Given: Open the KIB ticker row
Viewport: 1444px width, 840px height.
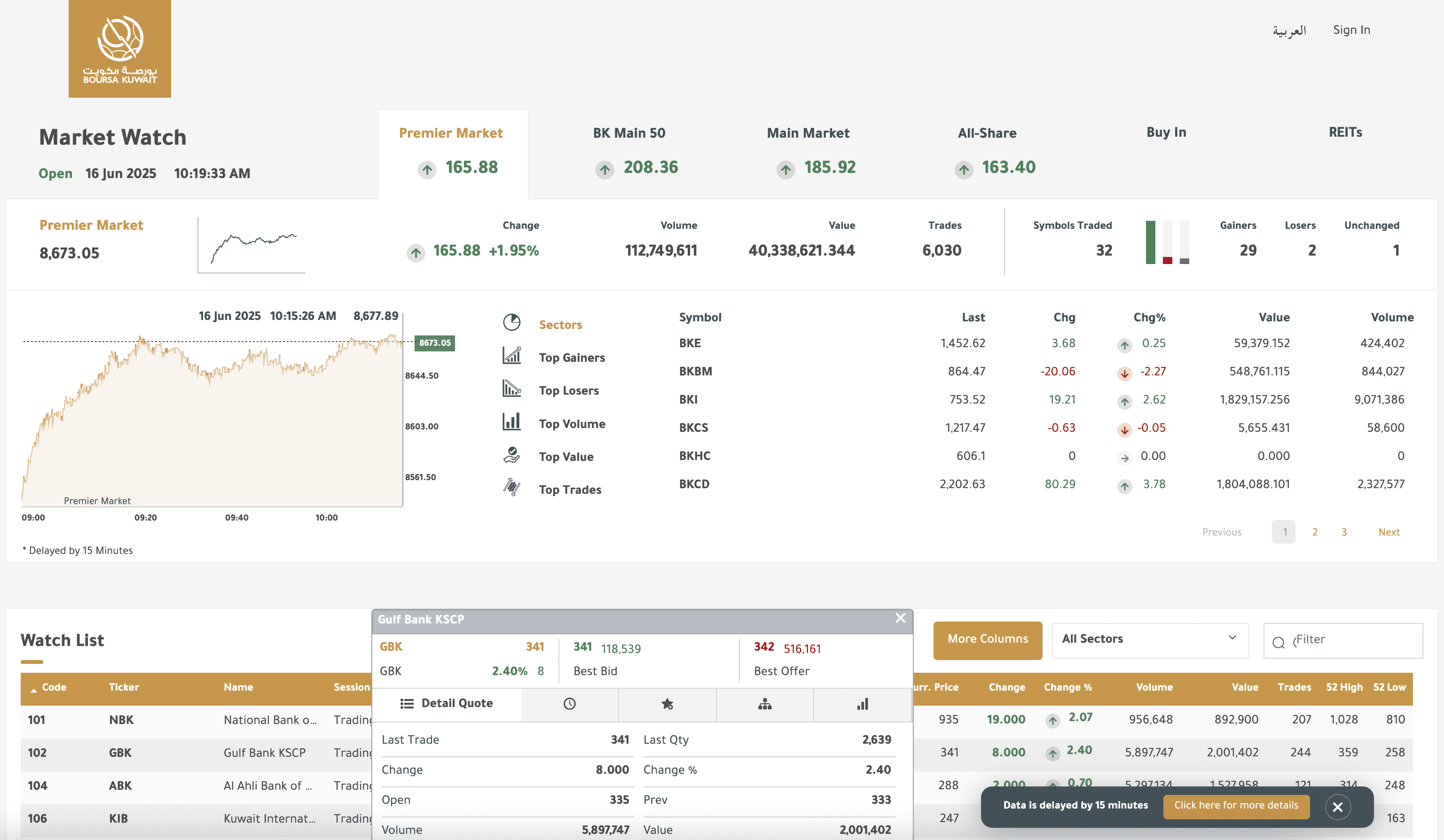Looking at the screenshot, I should [118, 818].
